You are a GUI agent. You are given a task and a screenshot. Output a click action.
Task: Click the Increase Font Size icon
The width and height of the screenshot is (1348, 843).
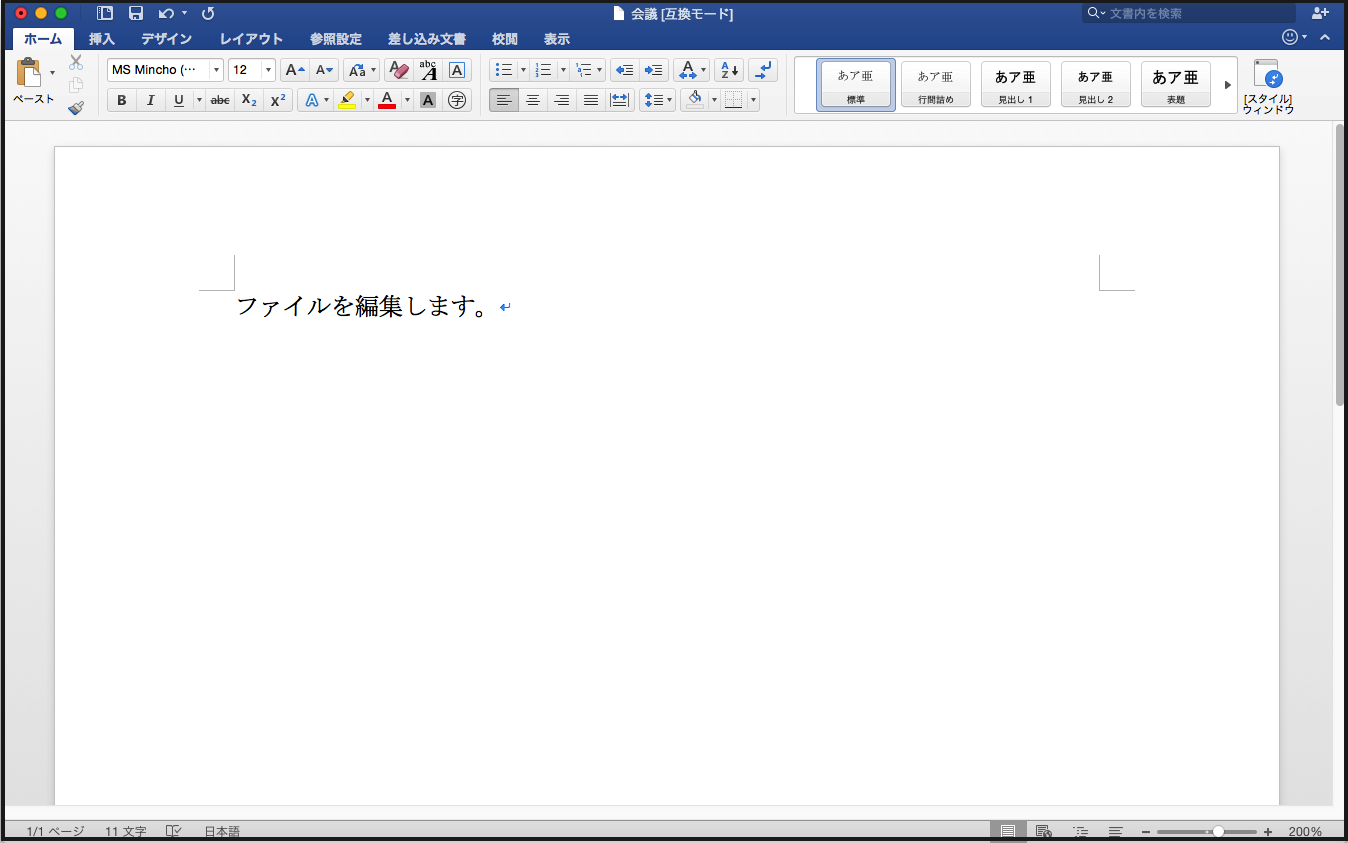click(294, 70)
